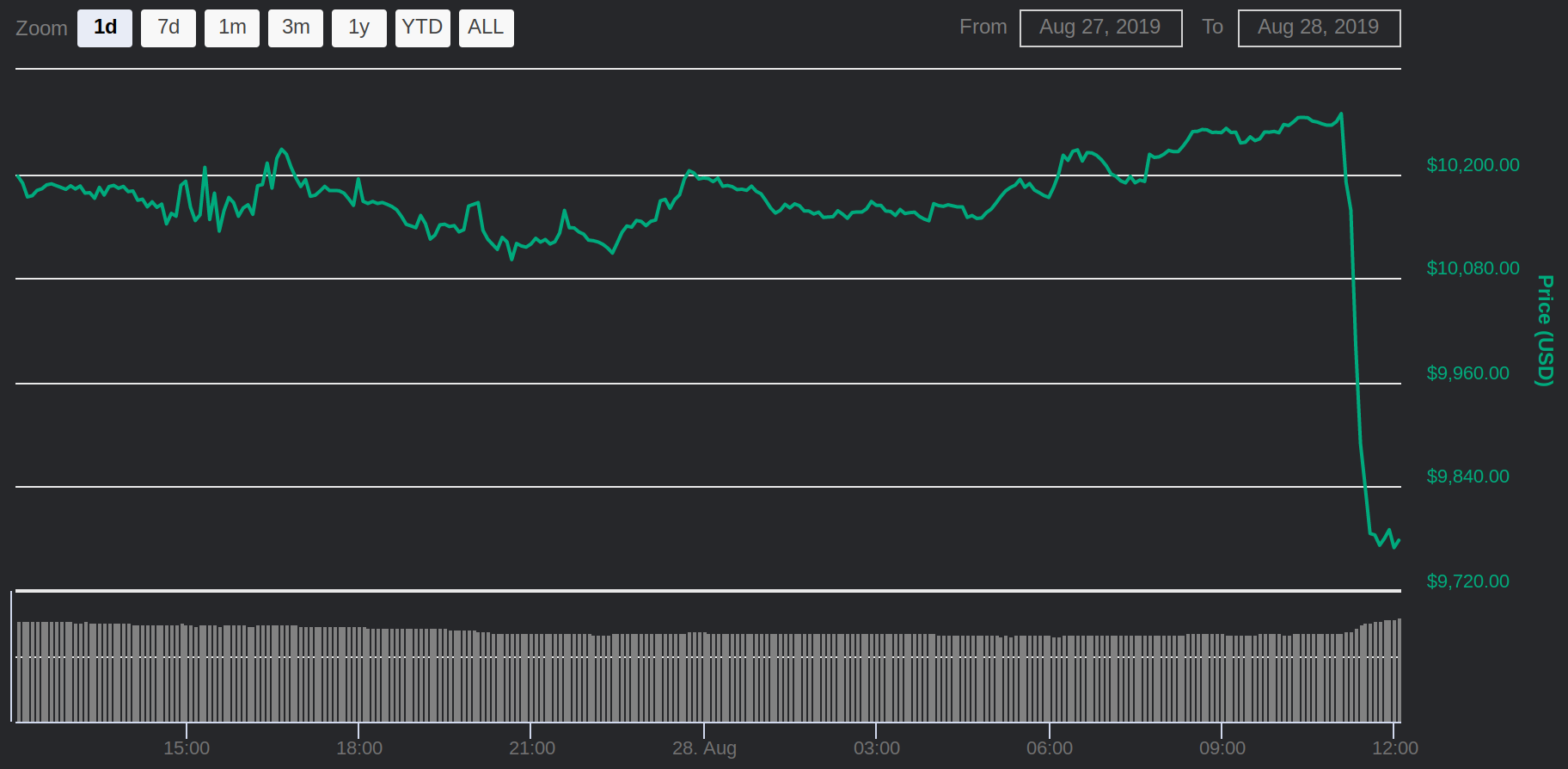Click the 06:00 time label
The width and height of the screenshot is (1568, 769).
pyautogui.click(x=1050, y=748)
